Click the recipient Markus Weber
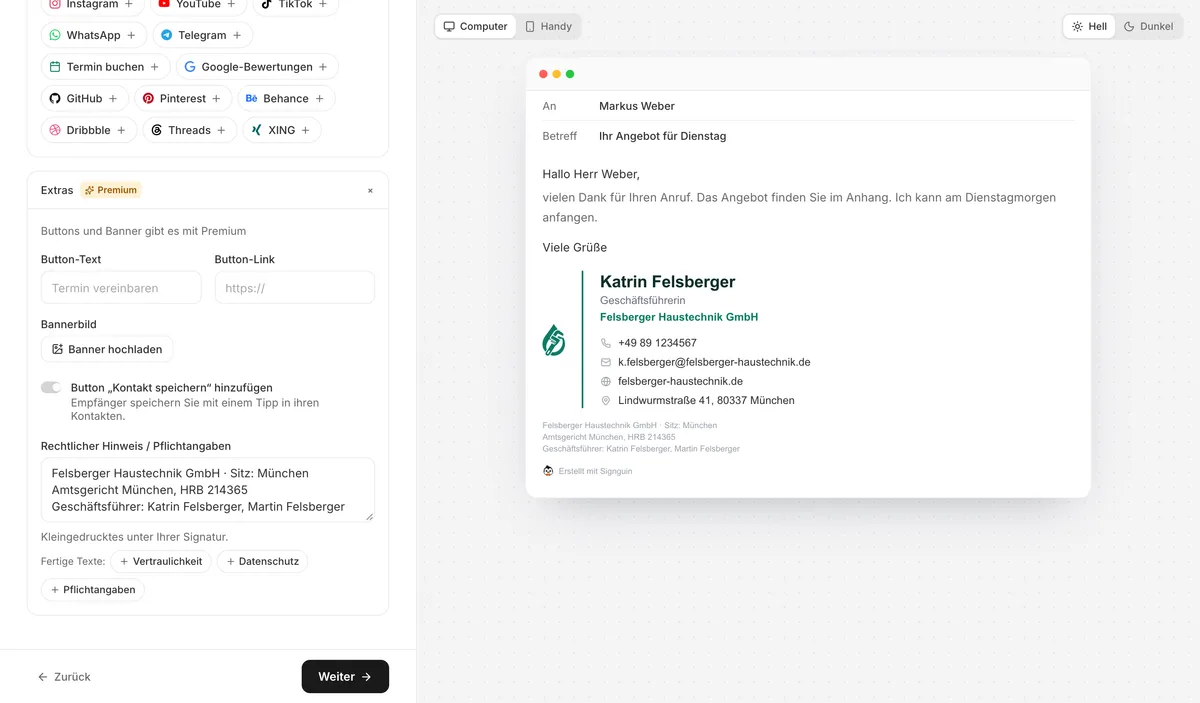Viewport: 1200px width, 703px height. pyautogui.click(x=637, y=106)
